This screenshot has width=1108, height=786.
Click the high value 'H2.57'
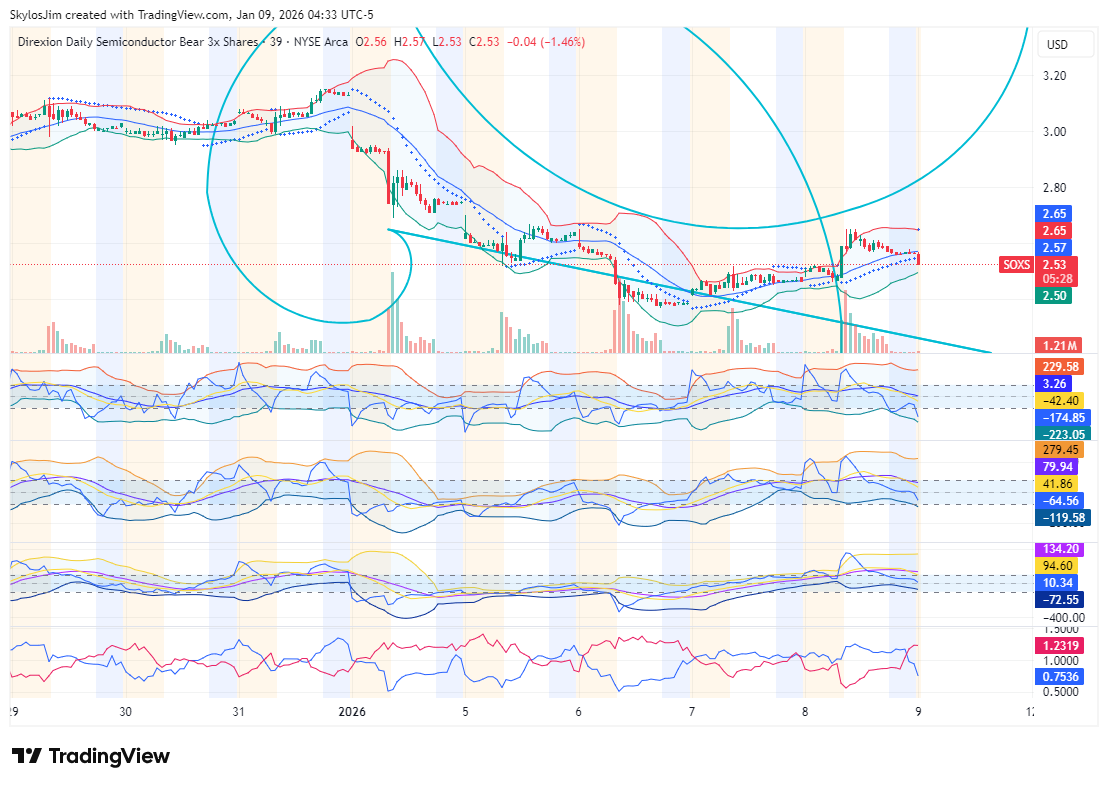coord(409,42)
